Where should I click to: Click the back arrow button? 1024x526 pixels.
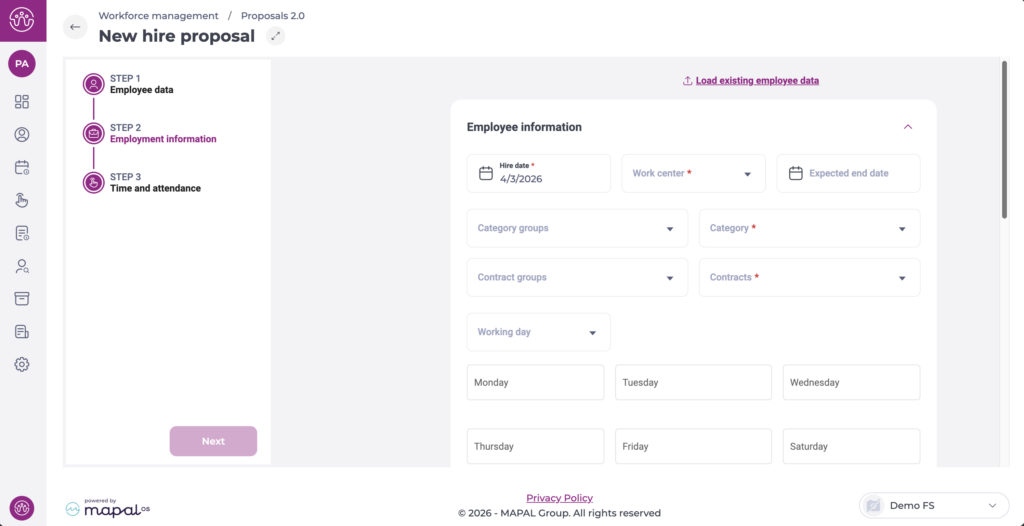click(x=75, y=27)
